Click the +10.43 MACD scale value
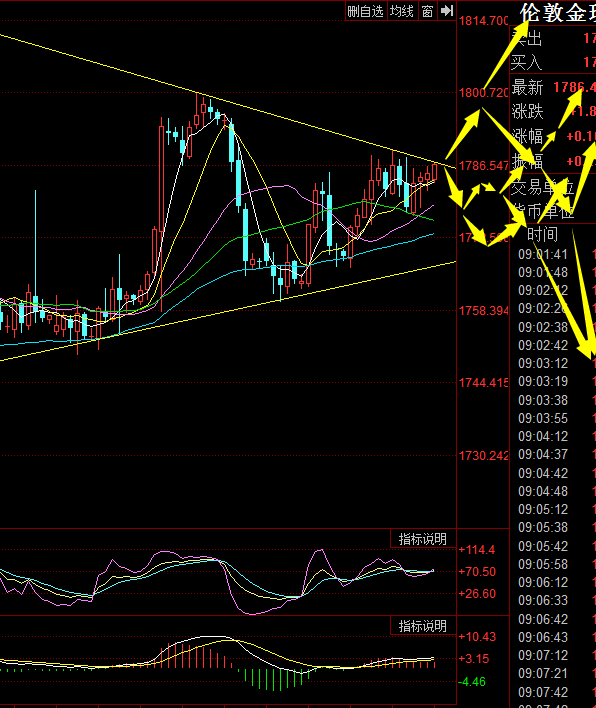 [x=477, y=637]
